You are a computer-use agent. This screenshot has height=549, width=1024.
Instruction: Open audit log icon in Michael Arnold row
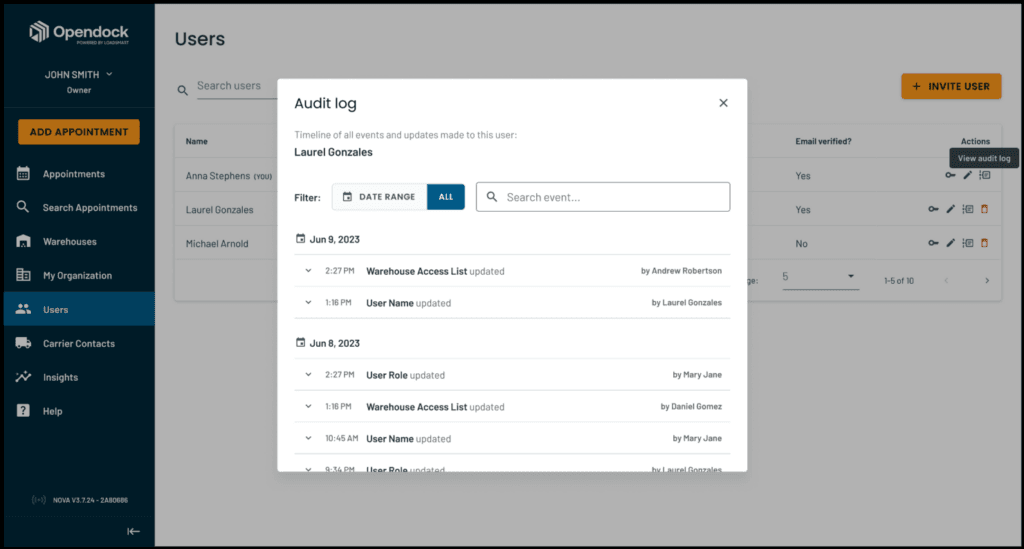tap(968, 243)
